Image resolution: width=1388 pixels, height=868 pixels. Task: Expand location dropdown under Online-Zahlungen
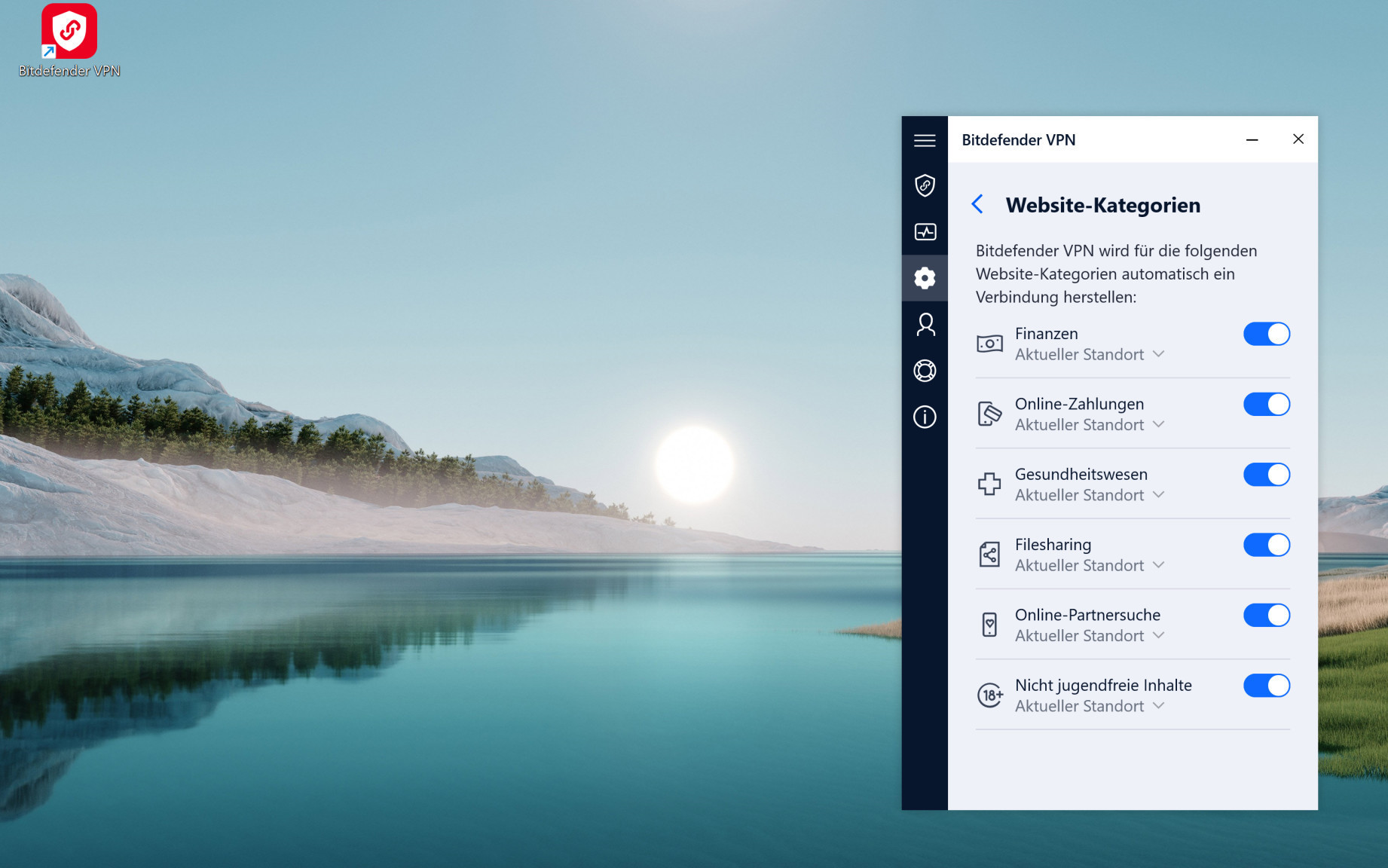pos(1090,425)
